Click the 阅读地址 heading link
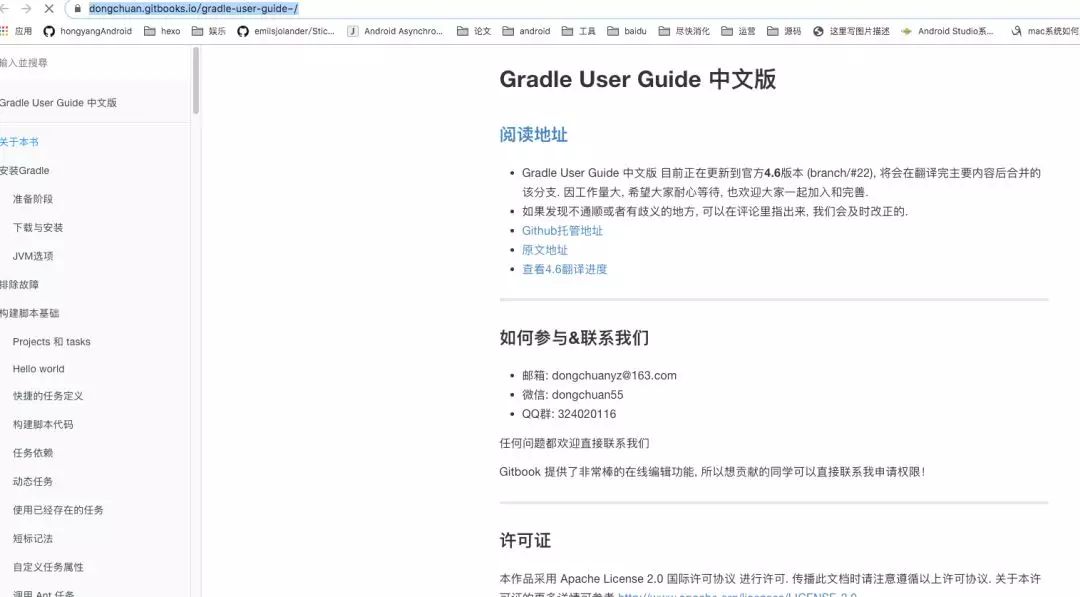 point(533,135)
